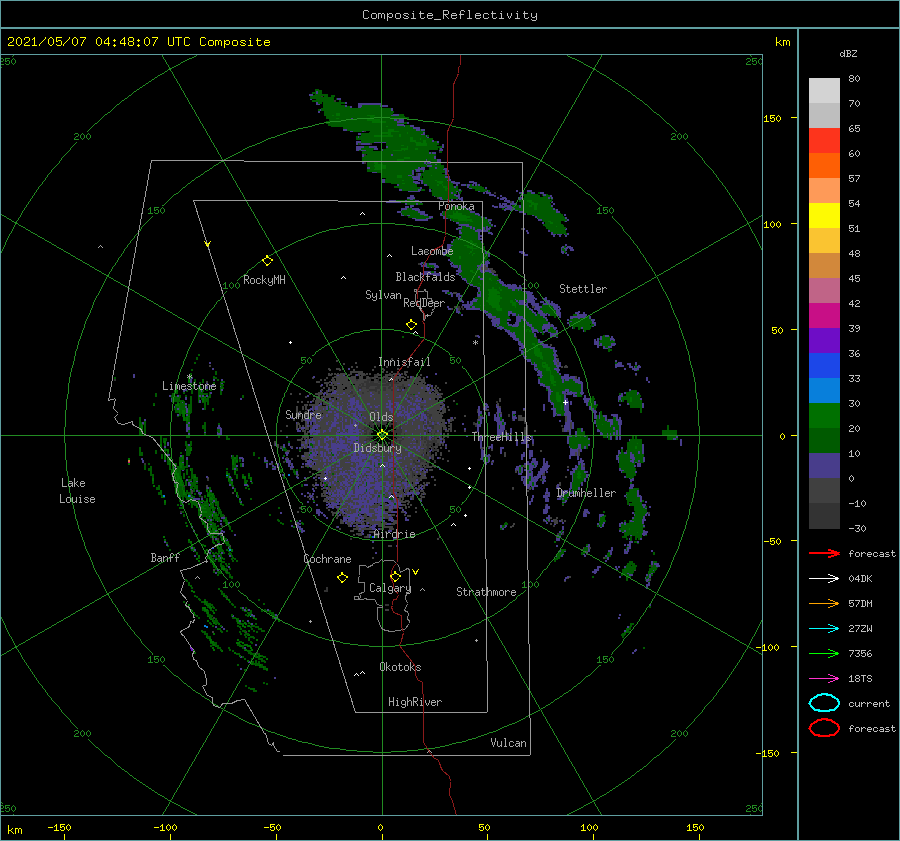Click the Sylvan label on map
The width and height of the screenshot is (900, 841).
[383, 295]
